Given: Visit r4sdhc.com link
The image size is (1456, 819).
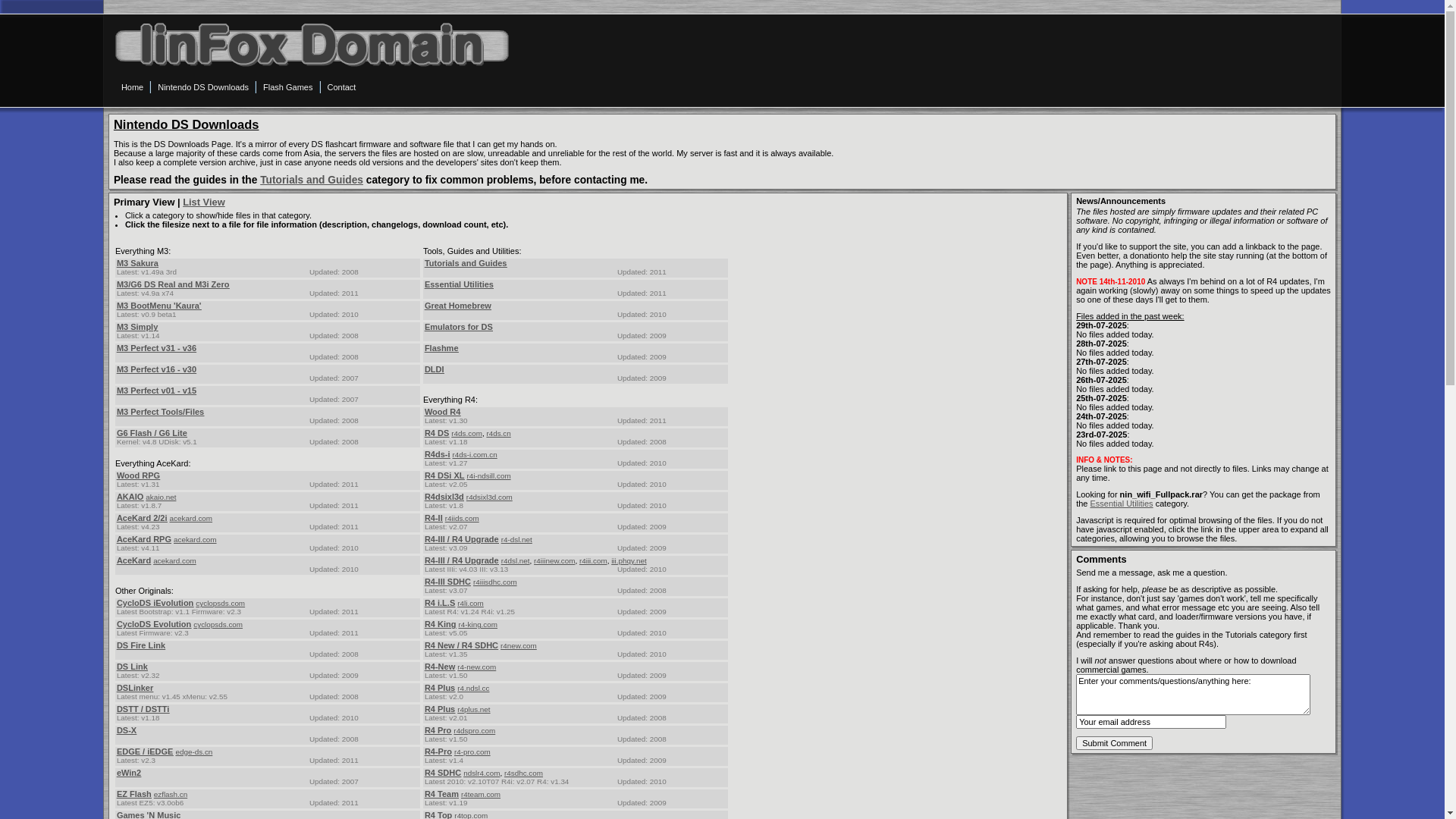Looking at the screenshot, I should coord(523,773).
